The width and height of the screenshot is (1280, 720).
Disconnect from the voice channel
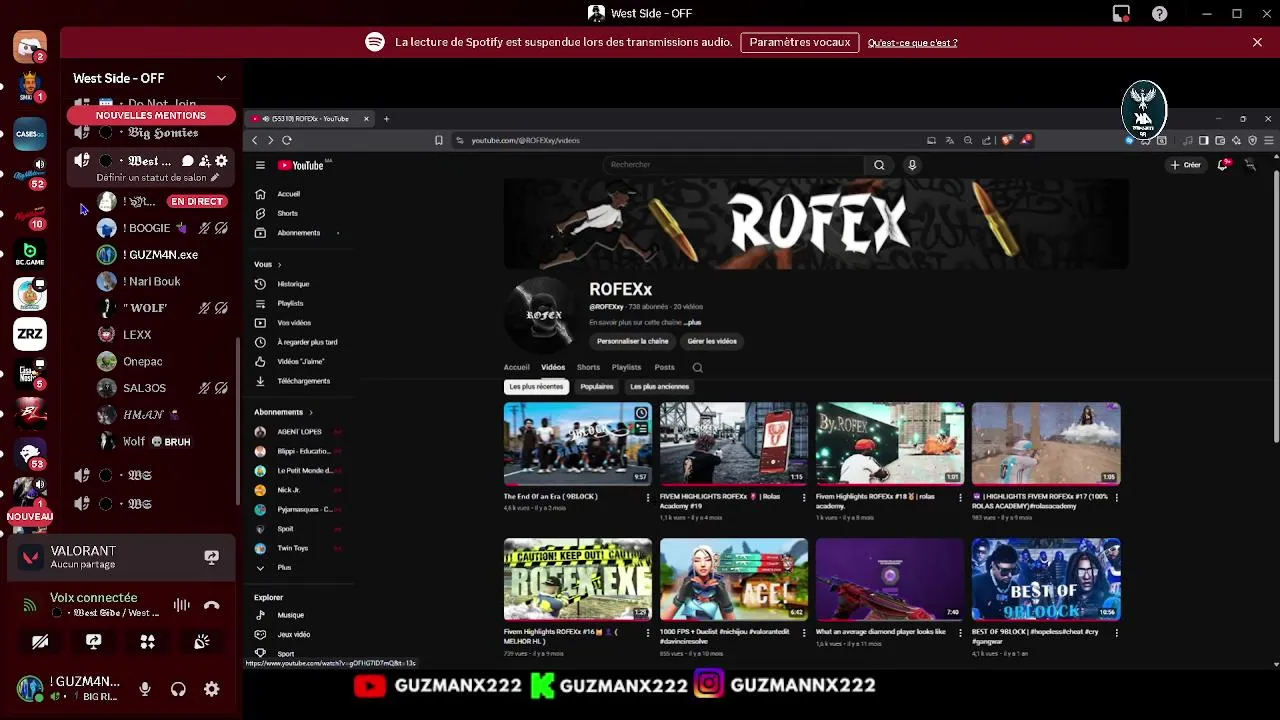(x=211, y=605)
